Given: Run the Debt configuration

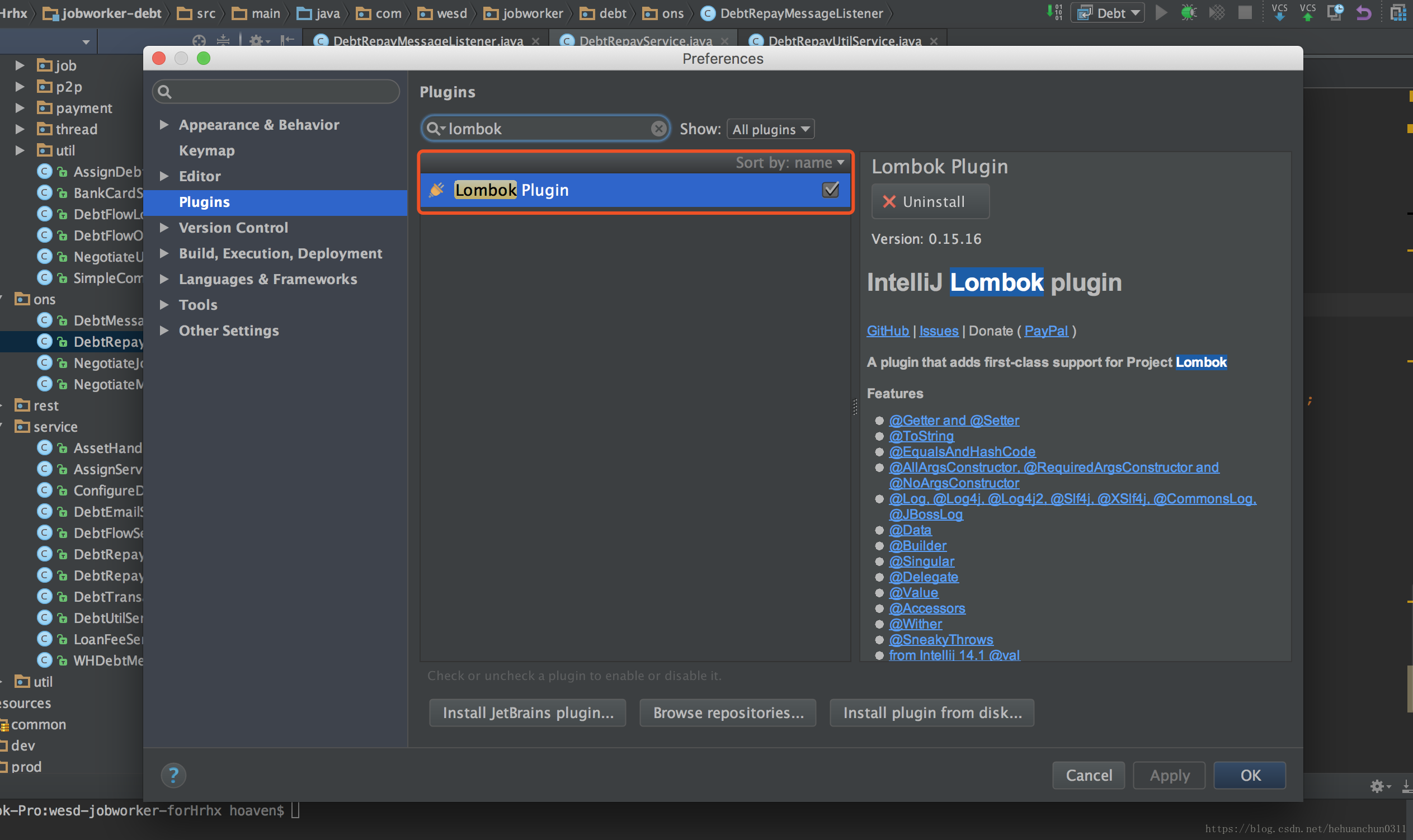Looking at the screenshot, I should 1161,12.
